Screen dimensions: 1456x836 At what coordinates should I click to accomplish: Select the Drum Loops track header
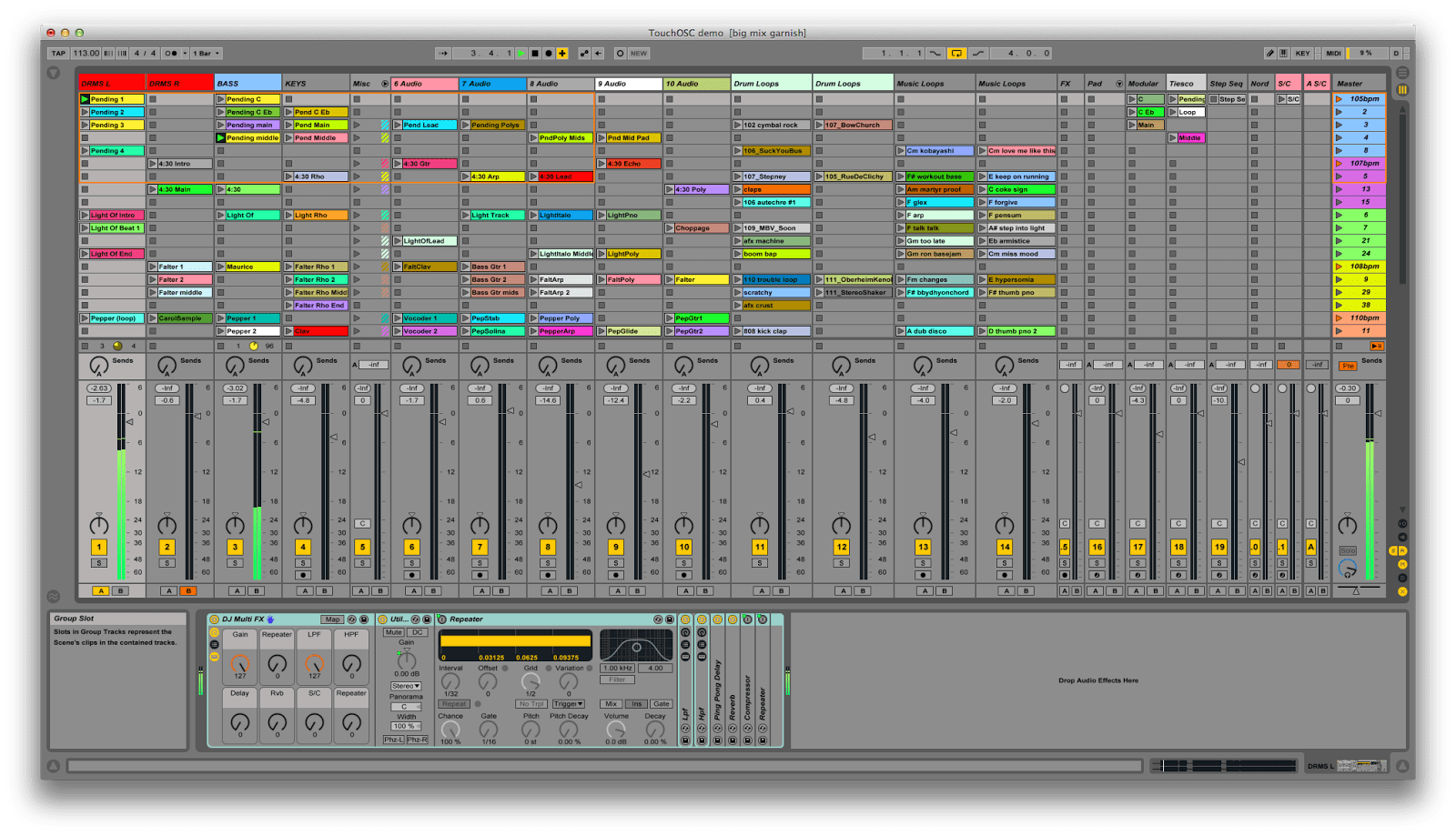point(771,84)
